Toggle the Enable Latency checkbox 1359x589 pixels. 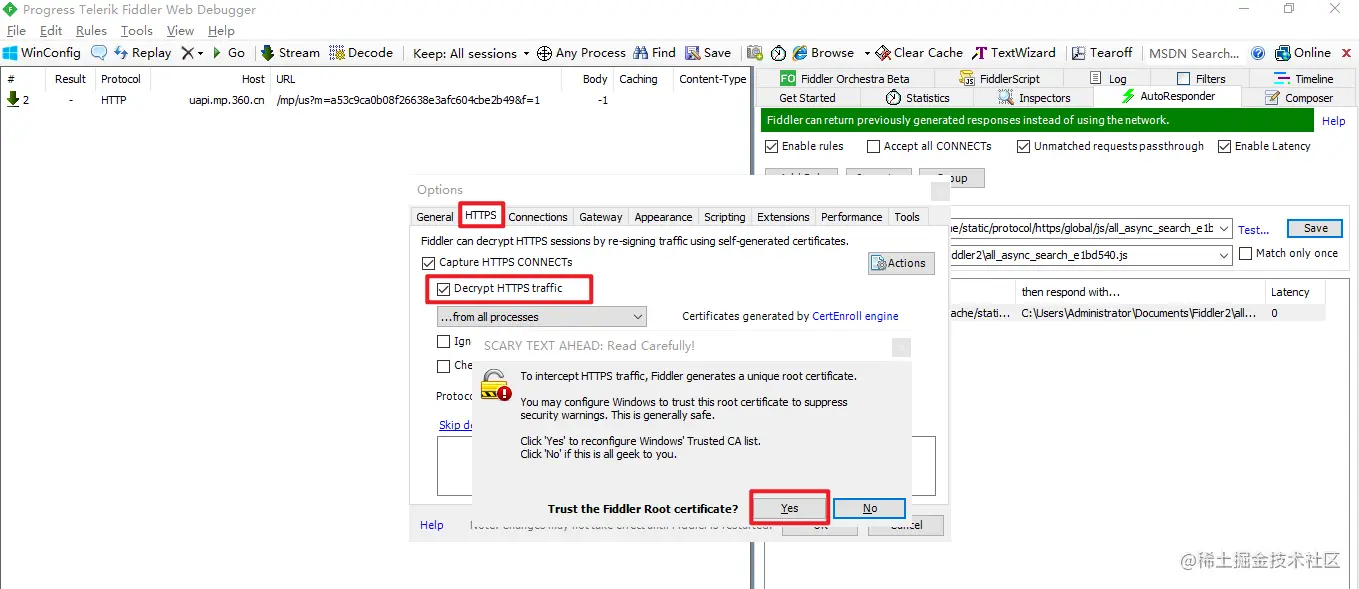click(x=1224, y=146)
